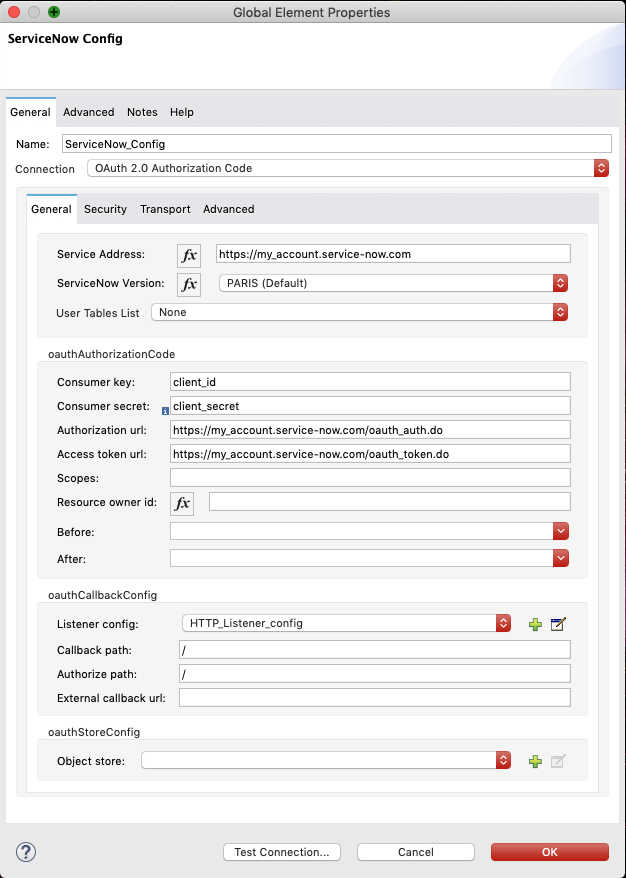Click the fx icon next to ServiceNow Version
Image resolution: width=626 pixels, height=878 pixels.
pos(189,284)
